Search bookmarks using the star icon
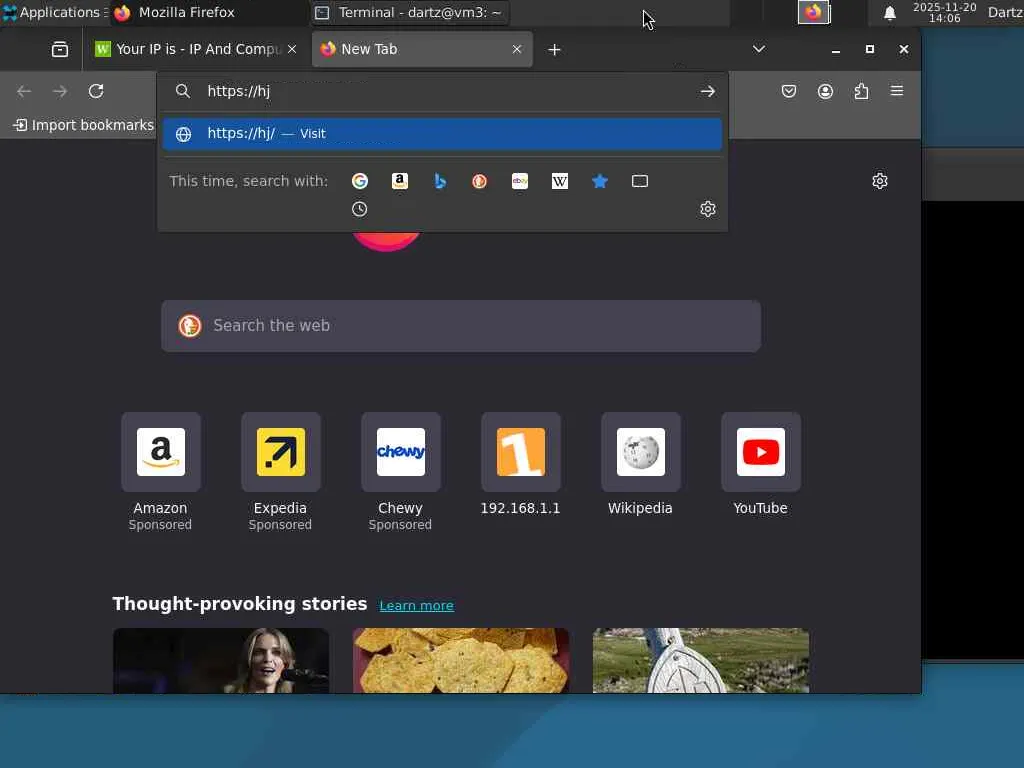This screenshot has width=1024, height=768. pos(600,181)
